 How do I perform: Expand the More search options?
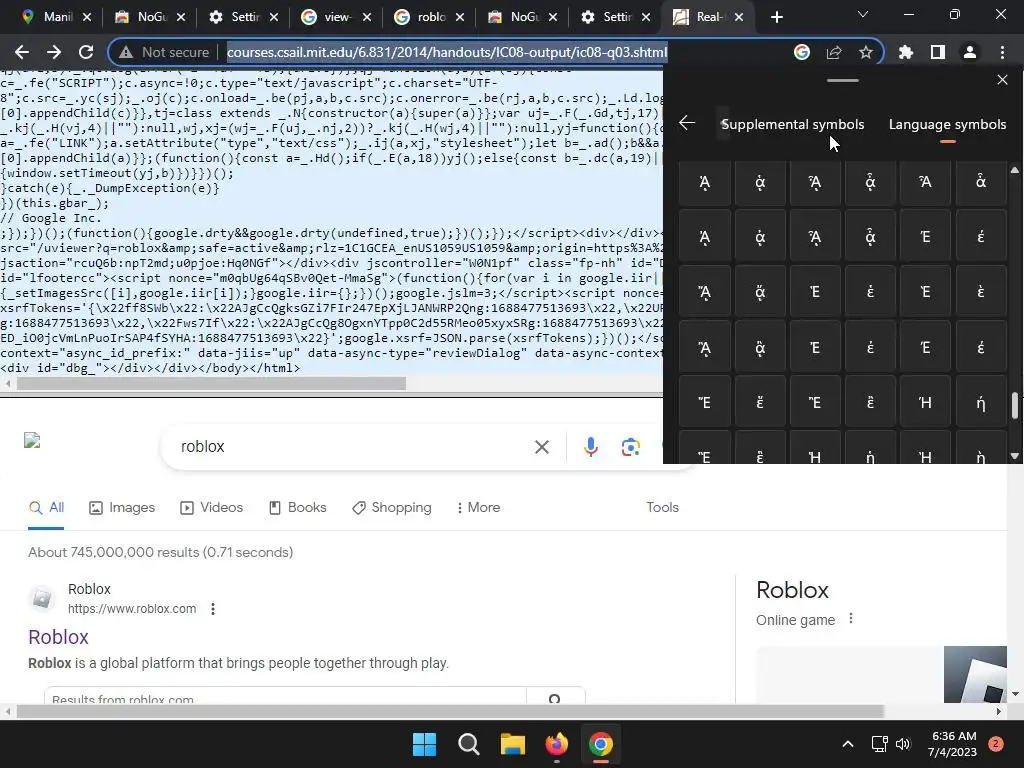pyautogui.click(x=479, y=507)
